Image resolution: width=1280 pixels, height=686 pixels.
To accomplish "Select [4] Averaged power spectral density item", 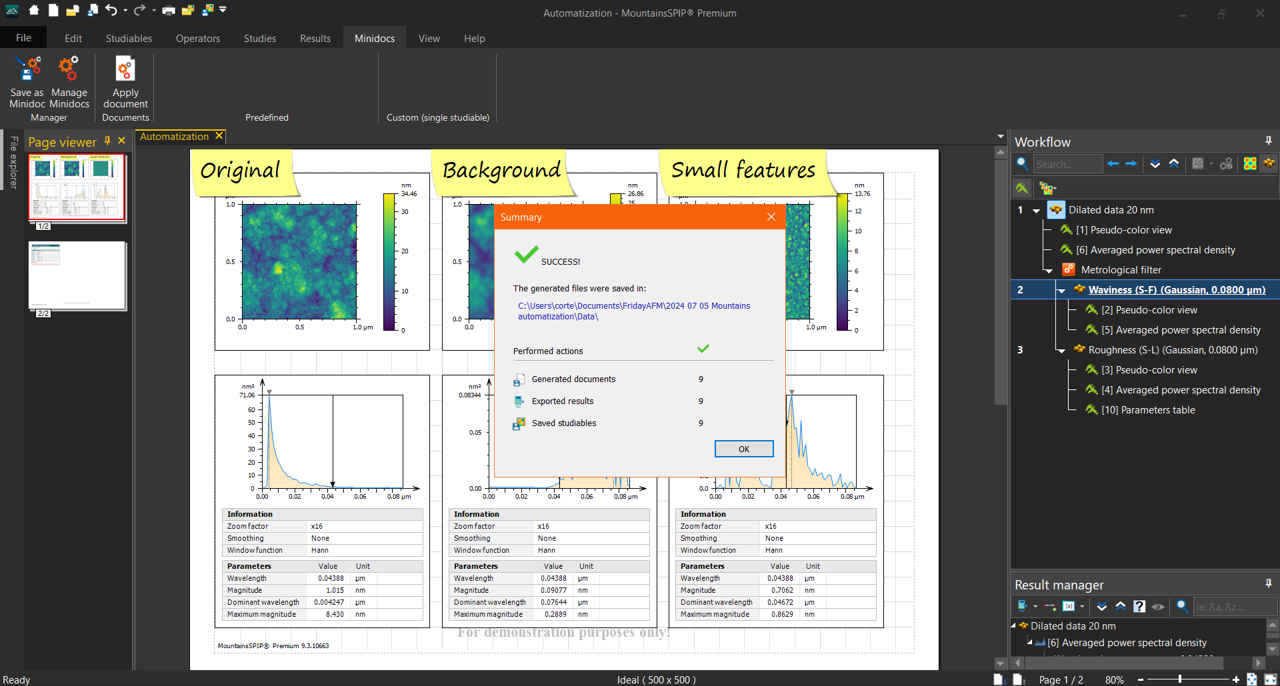I will click(x=1180, y=390).
